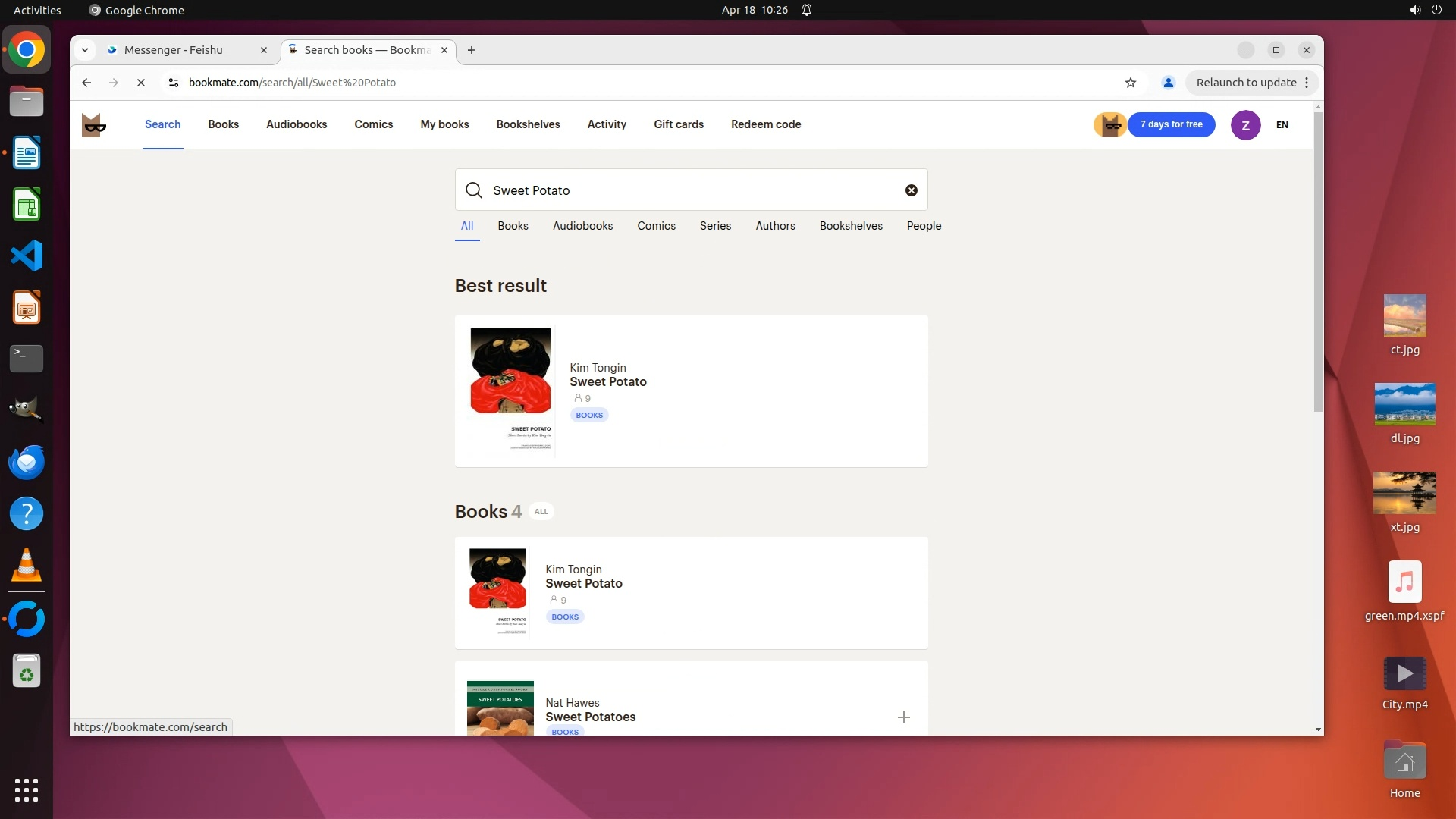This screenshot has height=819, width=1456.
Task: Open Chrome's three-dot menu beside Relaunch
Action: [x=1307, y=83]
